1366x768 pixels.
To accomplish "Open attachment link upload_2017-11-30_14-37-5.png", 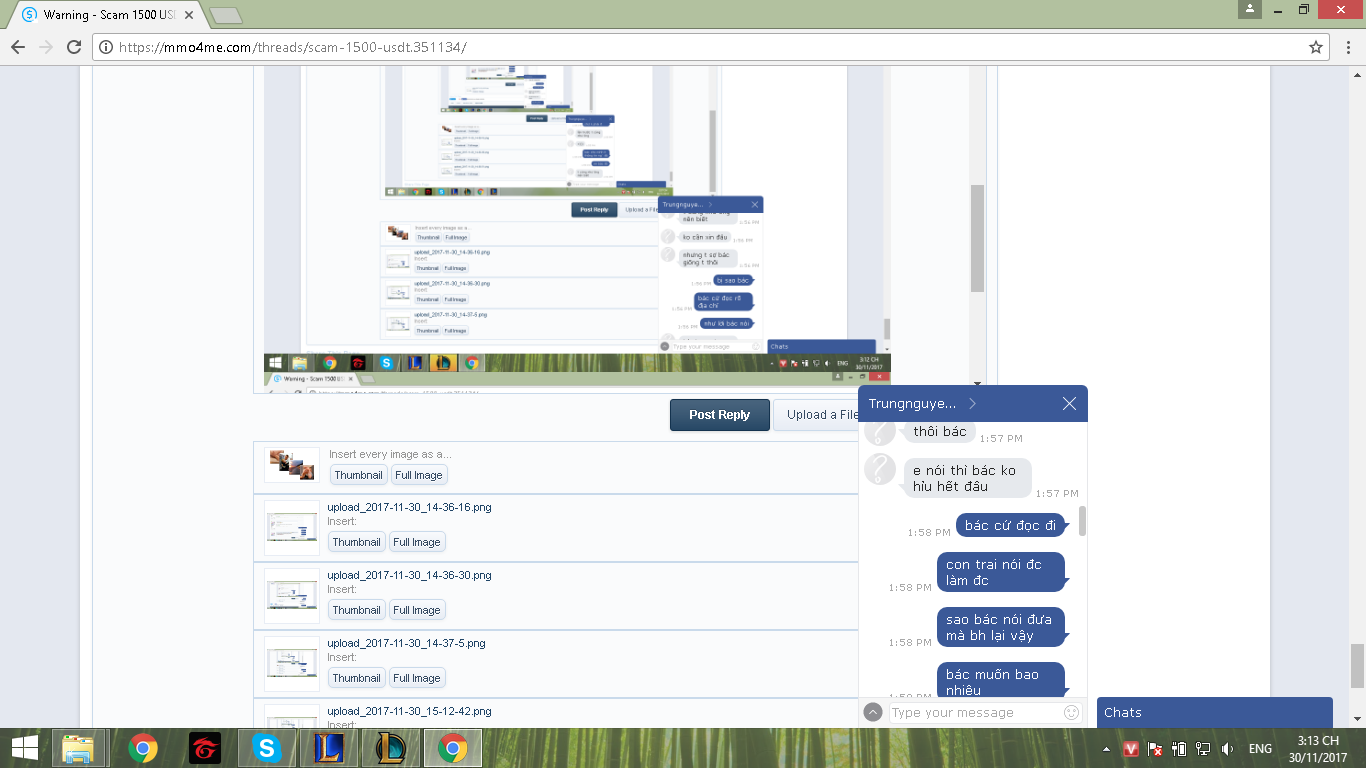I will coord(407,643).
